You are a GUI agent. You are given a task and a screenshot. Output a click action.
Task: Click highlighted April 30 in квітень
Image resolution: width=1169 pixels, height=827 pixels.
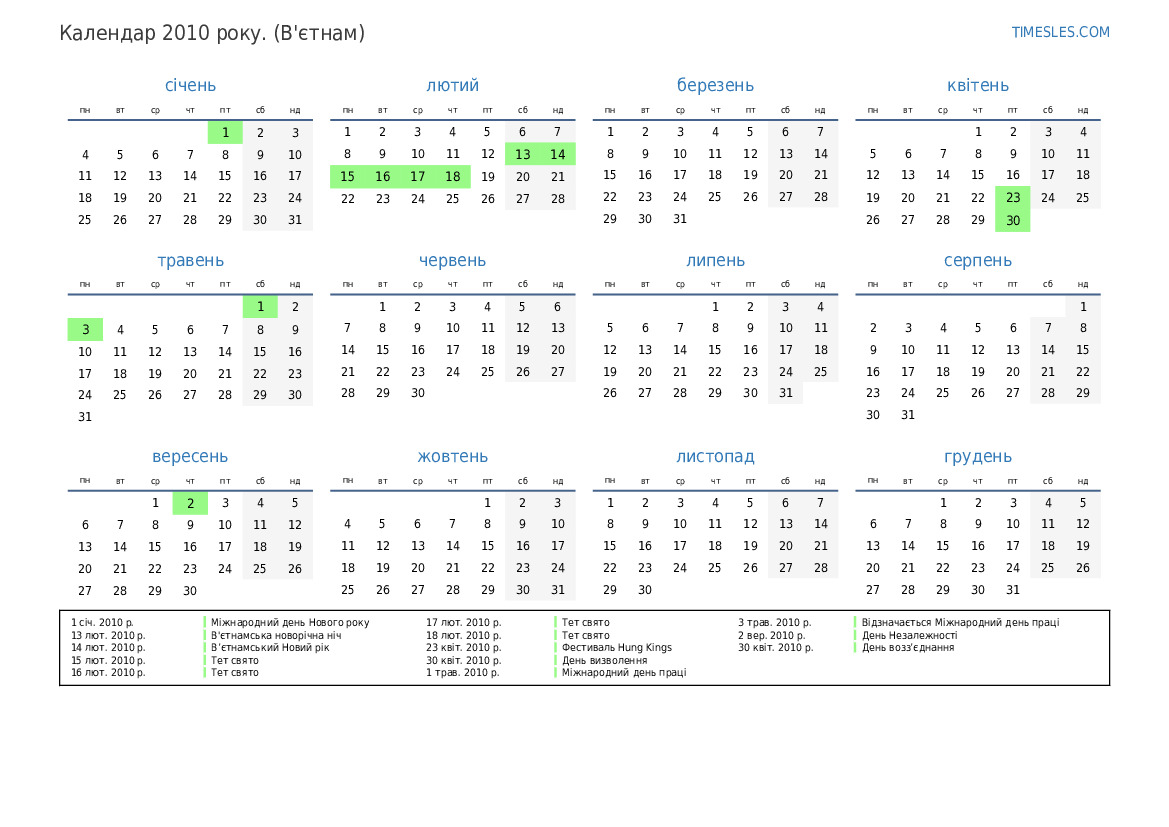(1012, 221)
